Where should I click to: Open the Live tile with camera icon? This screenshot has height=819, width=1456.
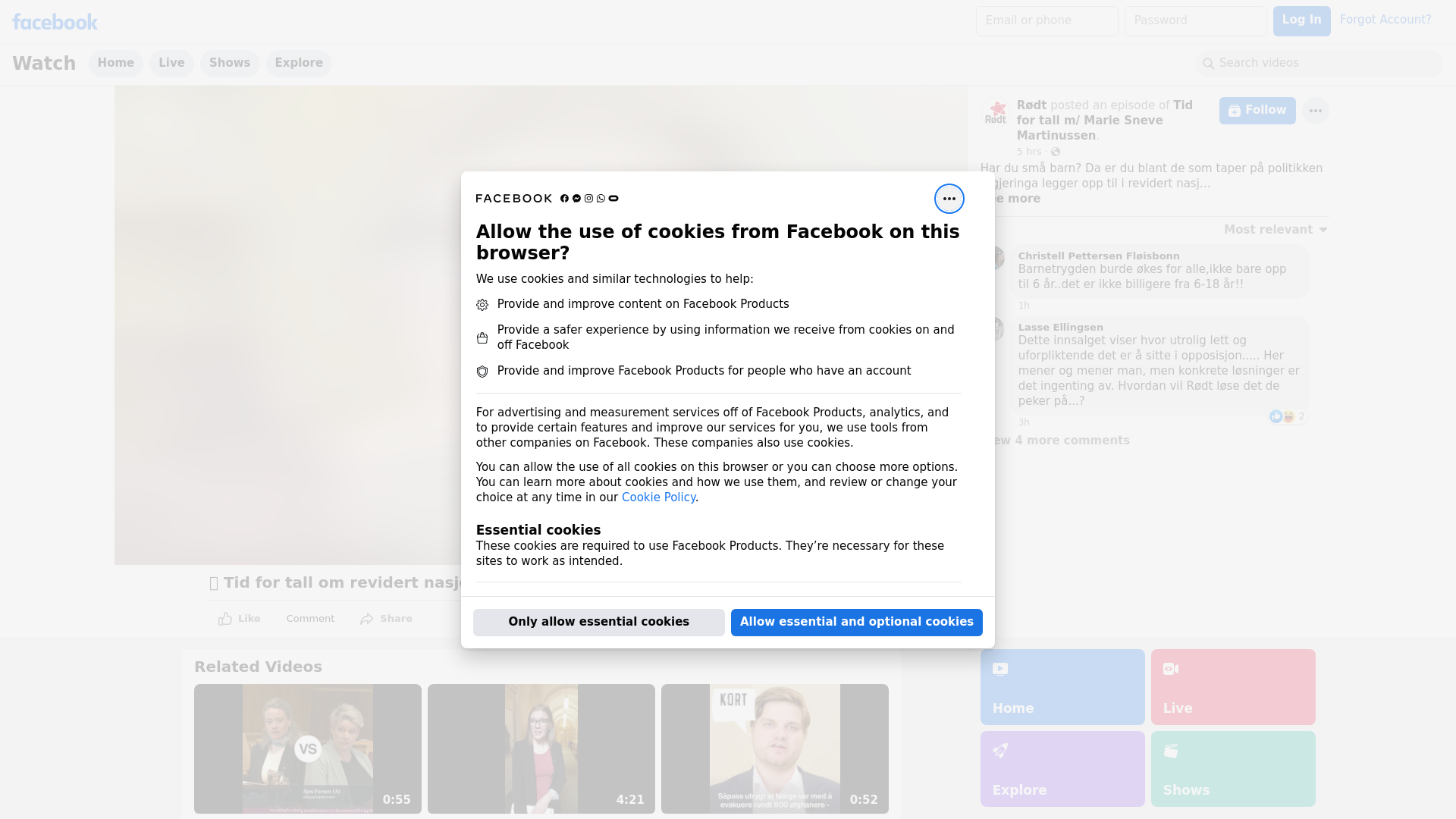pyautogui.click(x=1232, y=686)
